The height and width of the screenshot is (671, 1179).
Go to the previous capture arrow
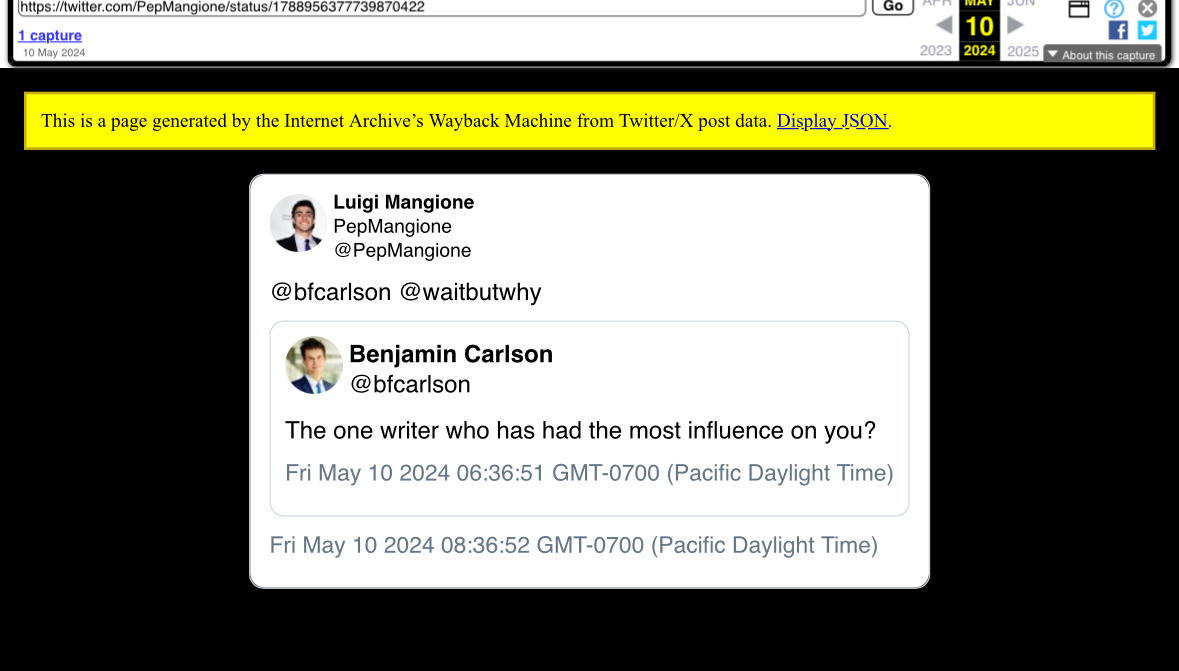(x=944, y=26)
